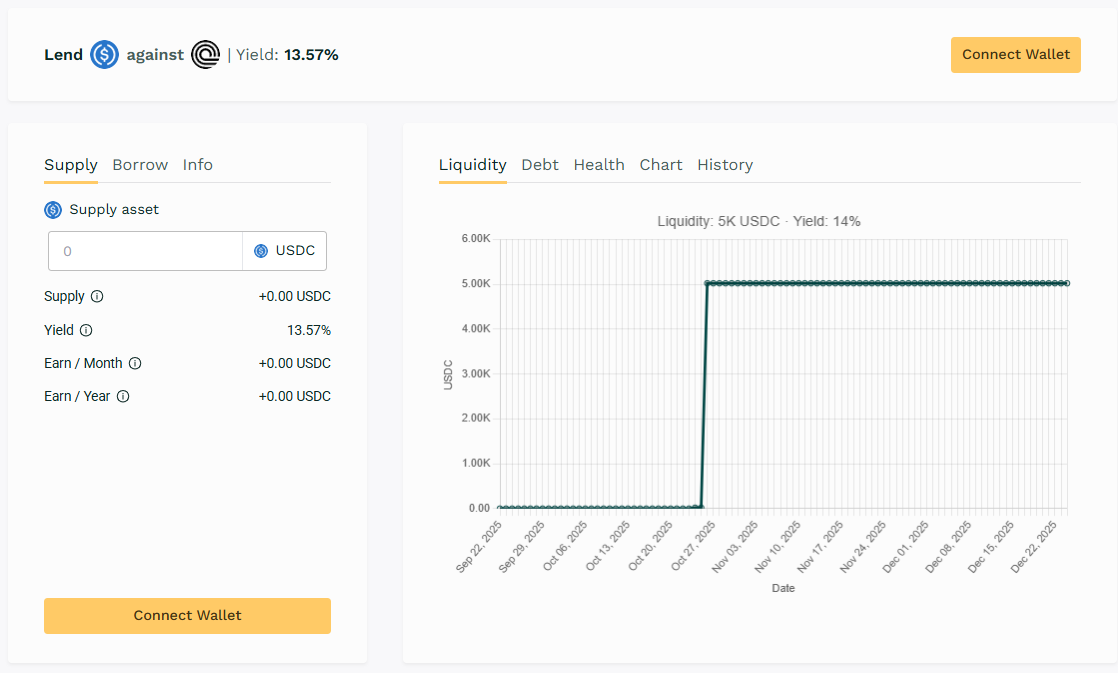This screenshot has height=673, width=1118.
Task: Click info icon next to Yield
Action: 86,330
